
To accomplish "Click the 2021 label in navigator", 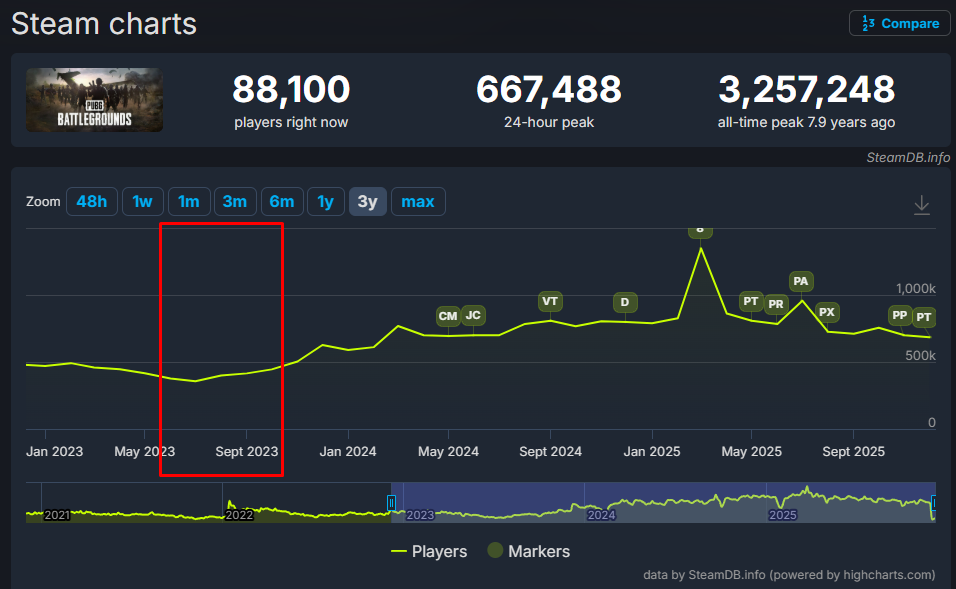I will [57, 515].
